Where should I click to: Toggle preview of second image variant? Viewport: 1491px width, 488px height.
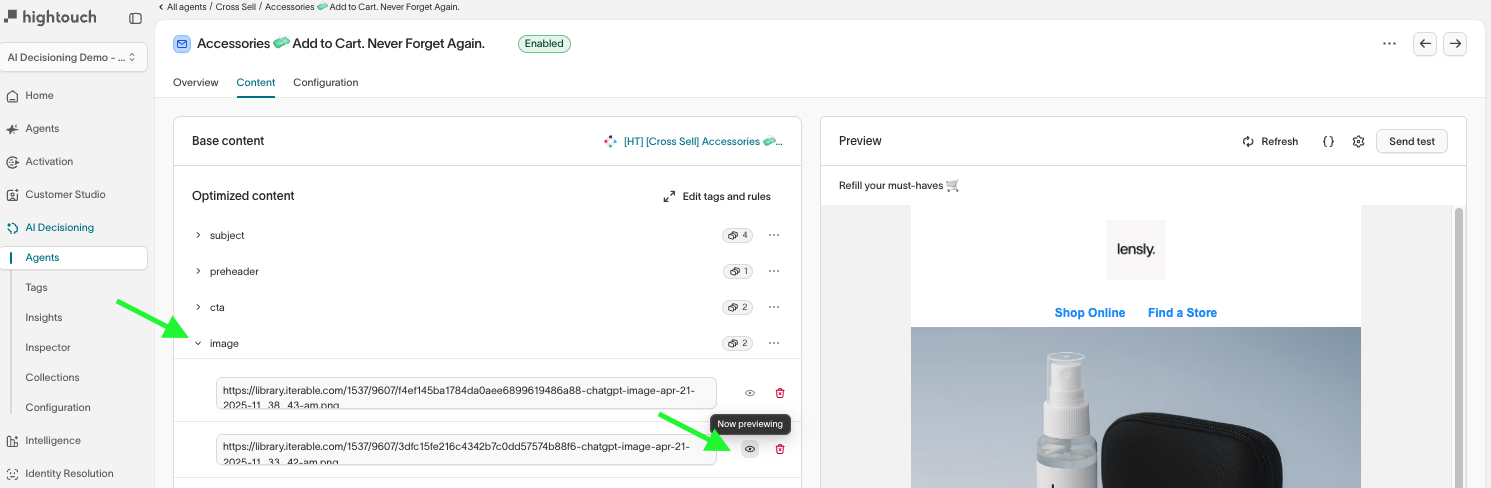750,449
